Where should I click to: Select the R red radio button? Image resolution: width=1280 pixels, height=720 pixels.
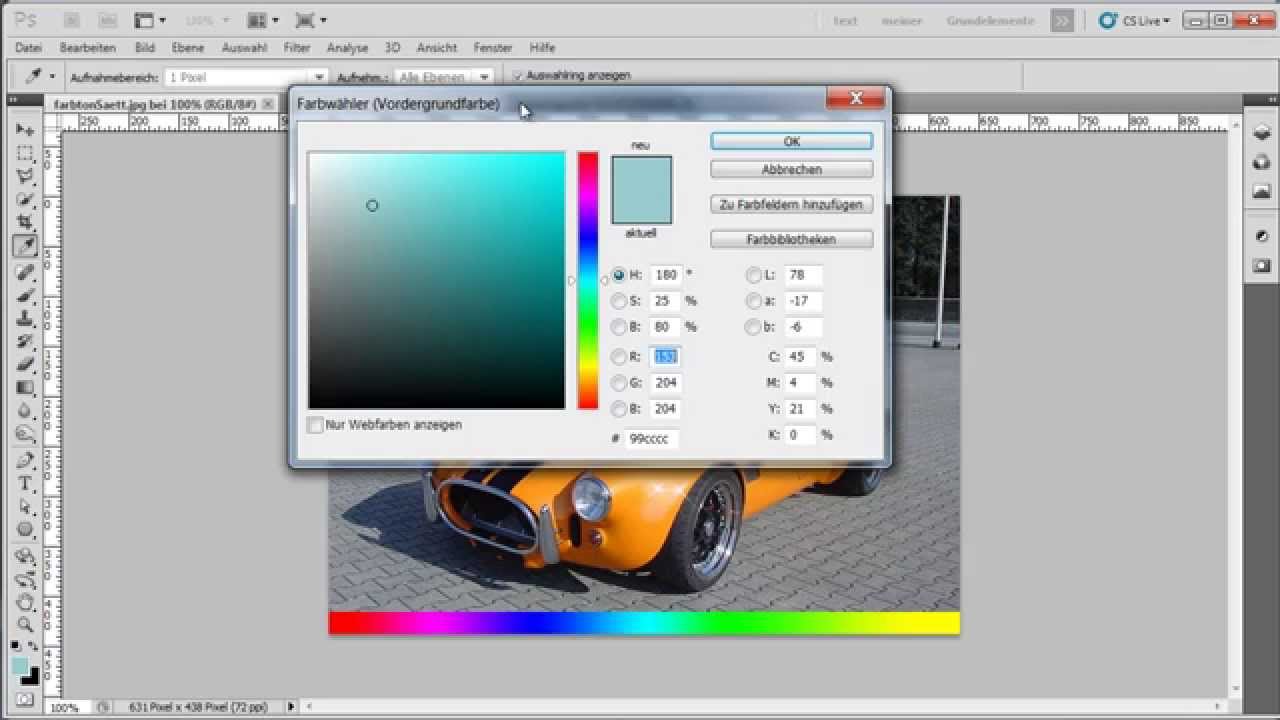(619, 357)
